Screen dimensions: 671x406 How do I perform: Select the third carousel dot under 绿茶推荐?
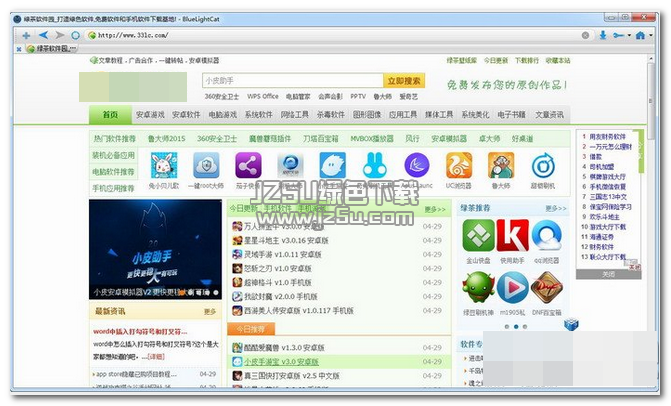tap(525, 326)
